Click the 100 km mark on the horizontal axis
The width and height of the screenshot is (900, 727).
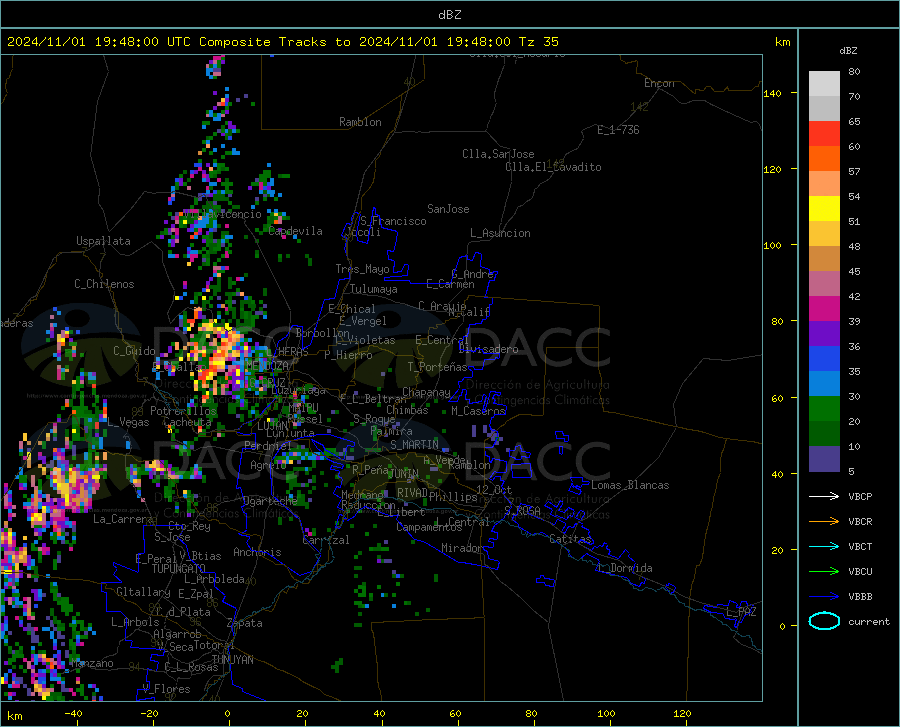[606, 714]
